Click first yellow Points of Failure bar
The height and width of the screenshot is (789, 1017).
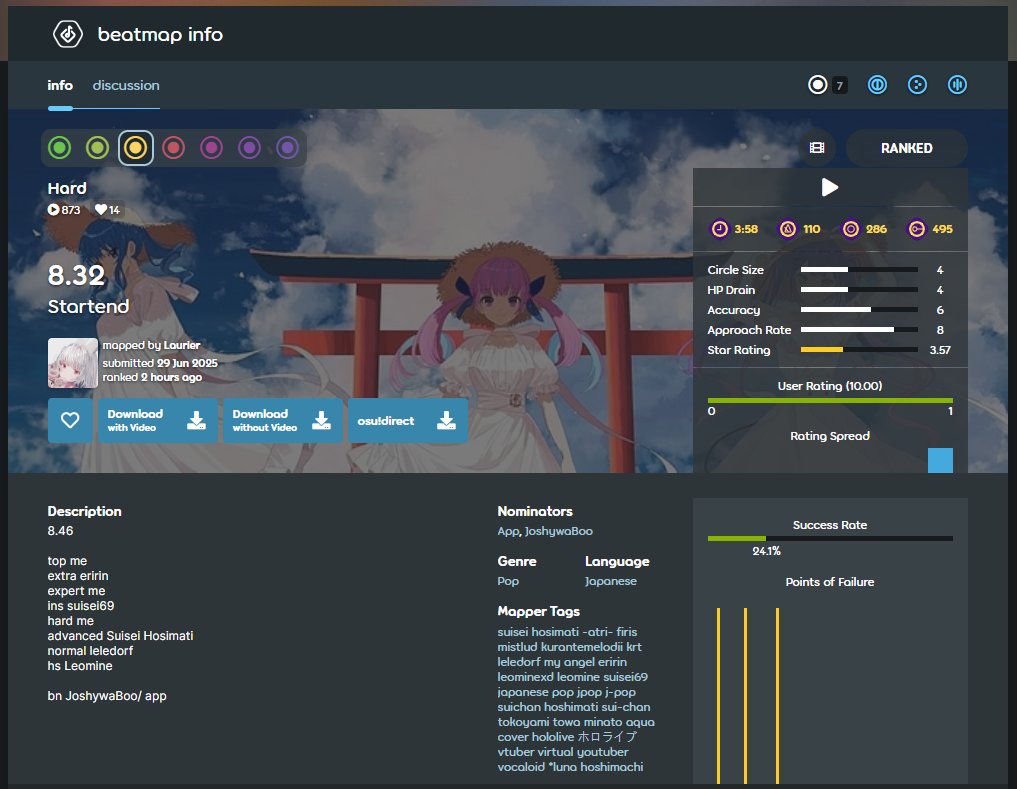(x=719, y=696)
